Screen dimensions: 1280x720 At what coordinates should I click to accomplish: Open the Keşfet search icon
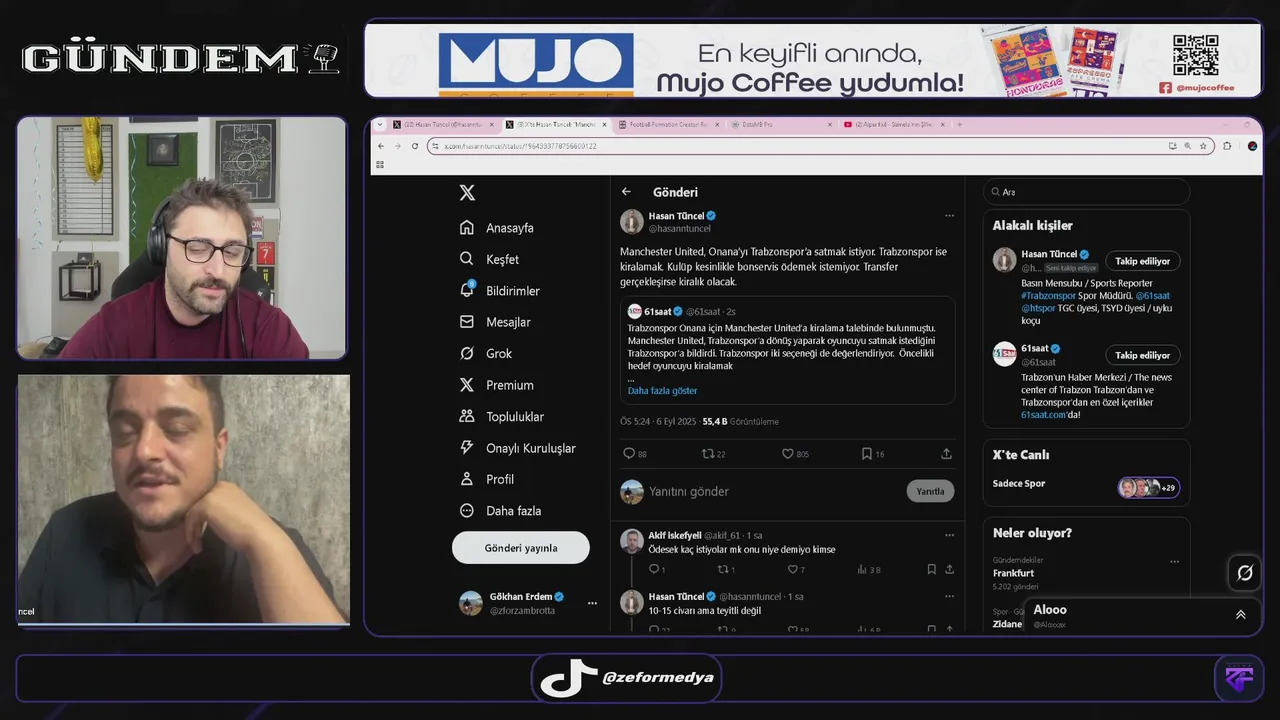coord(467,259)
